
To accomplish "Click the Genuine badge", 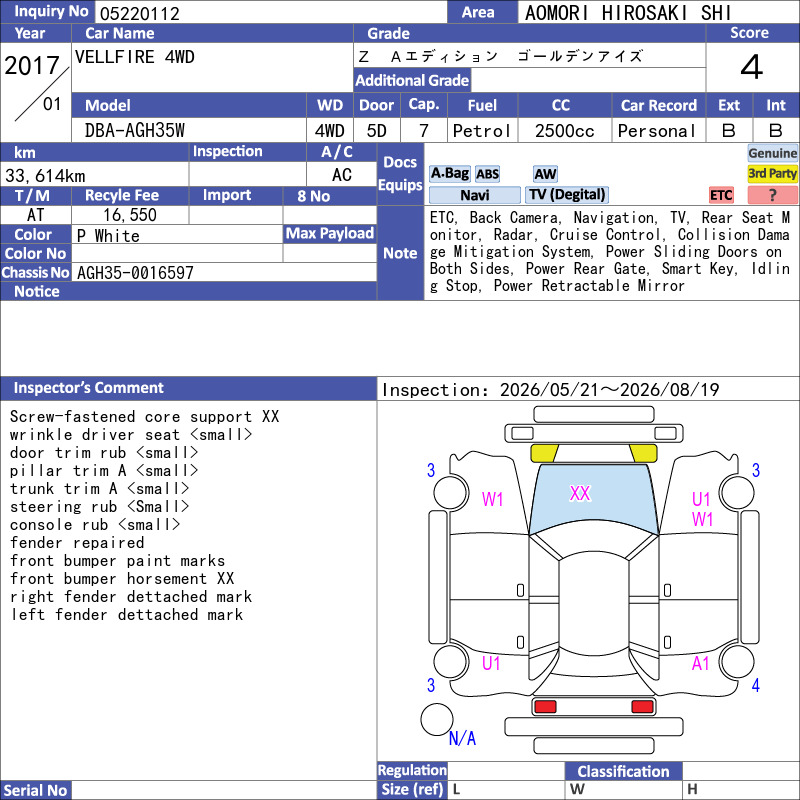I will pos(772,153).
